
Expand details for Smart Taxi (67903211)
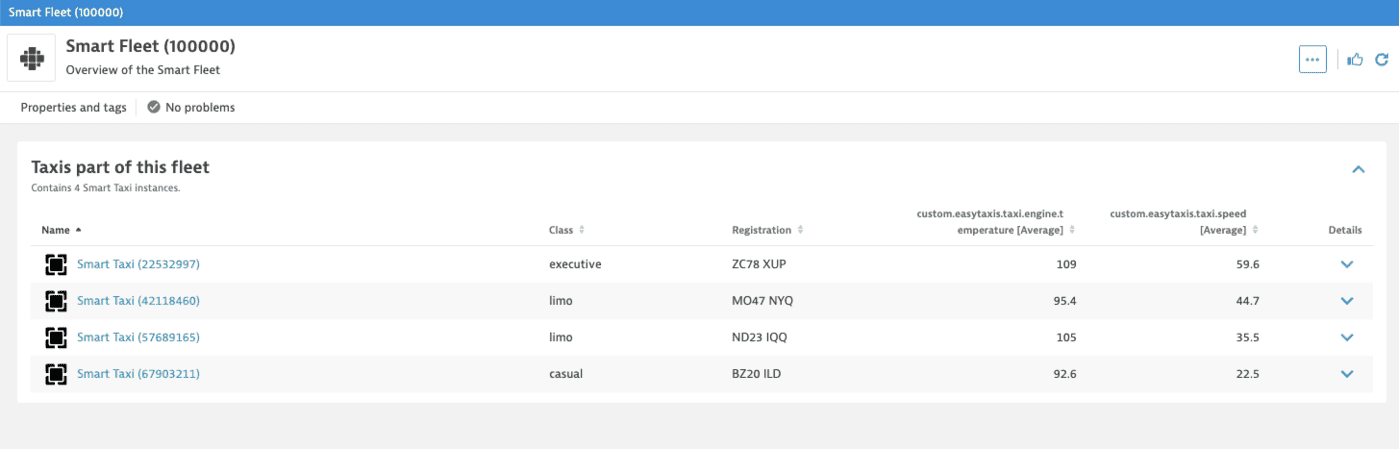(1346, 373)
